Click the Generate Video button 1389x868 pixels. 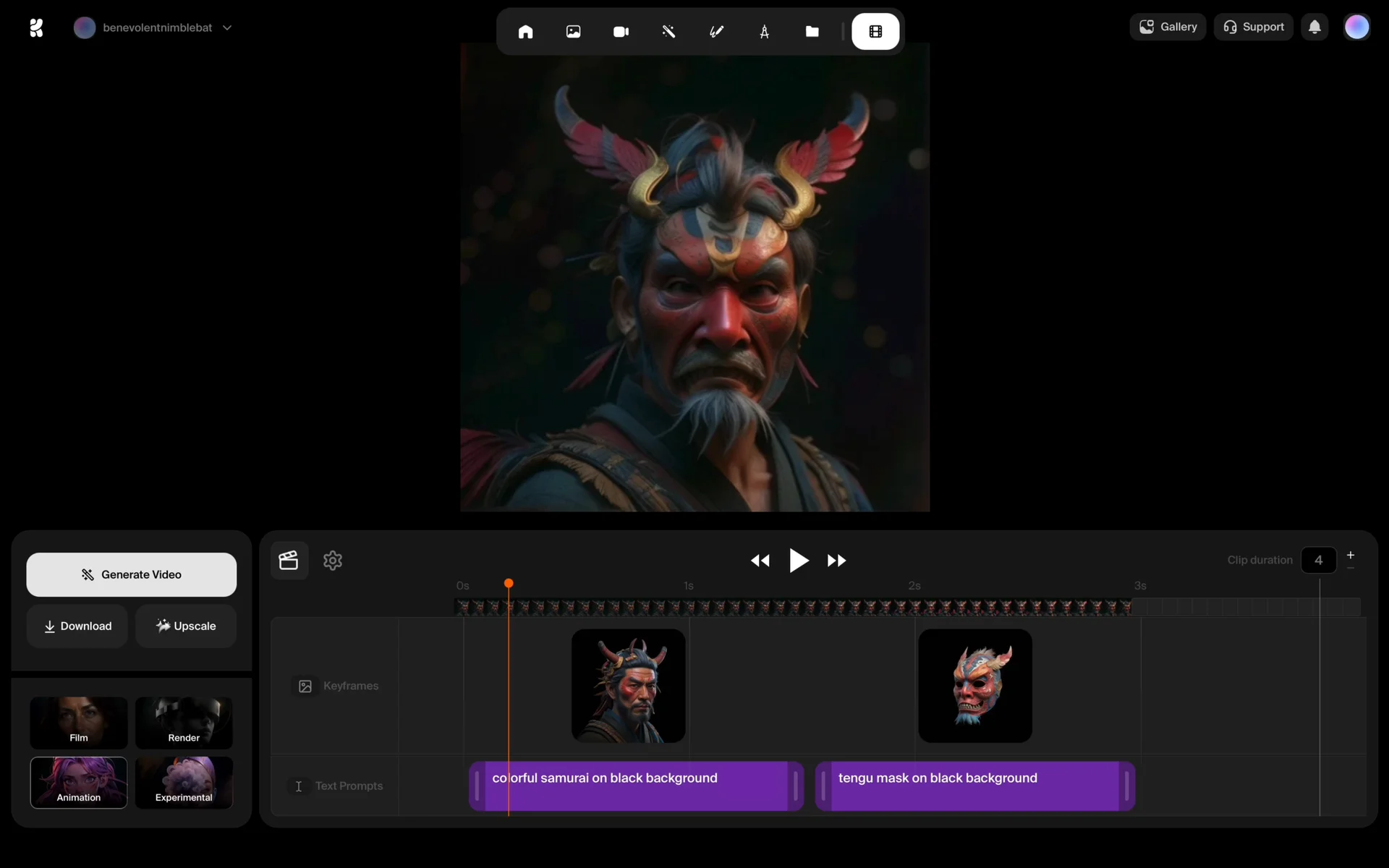(132, 574)
